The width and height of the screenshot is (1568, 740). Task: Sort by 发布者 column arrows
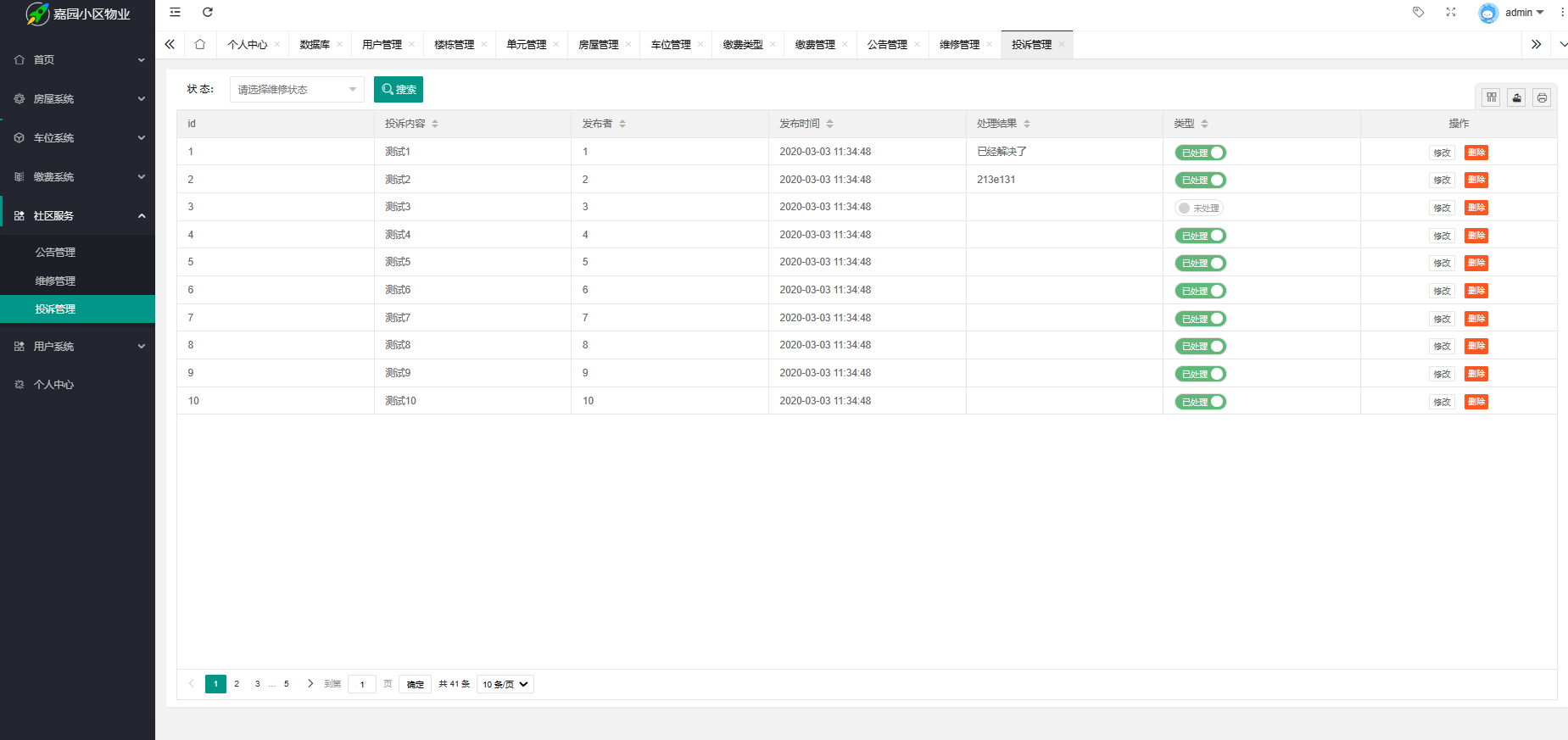622,124
